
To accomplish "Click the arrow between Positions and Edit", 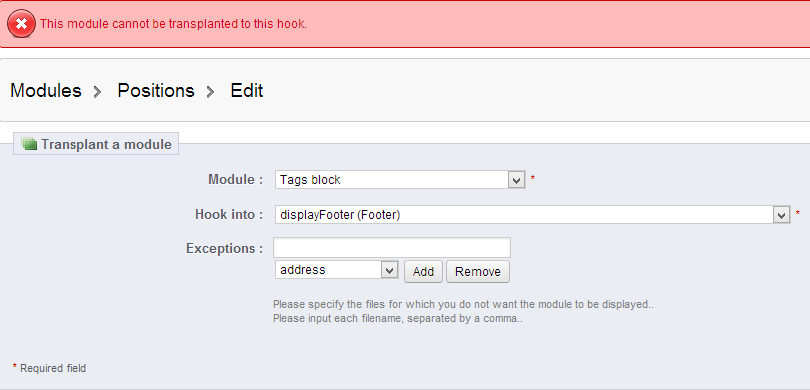I will [x=210, y=92].
